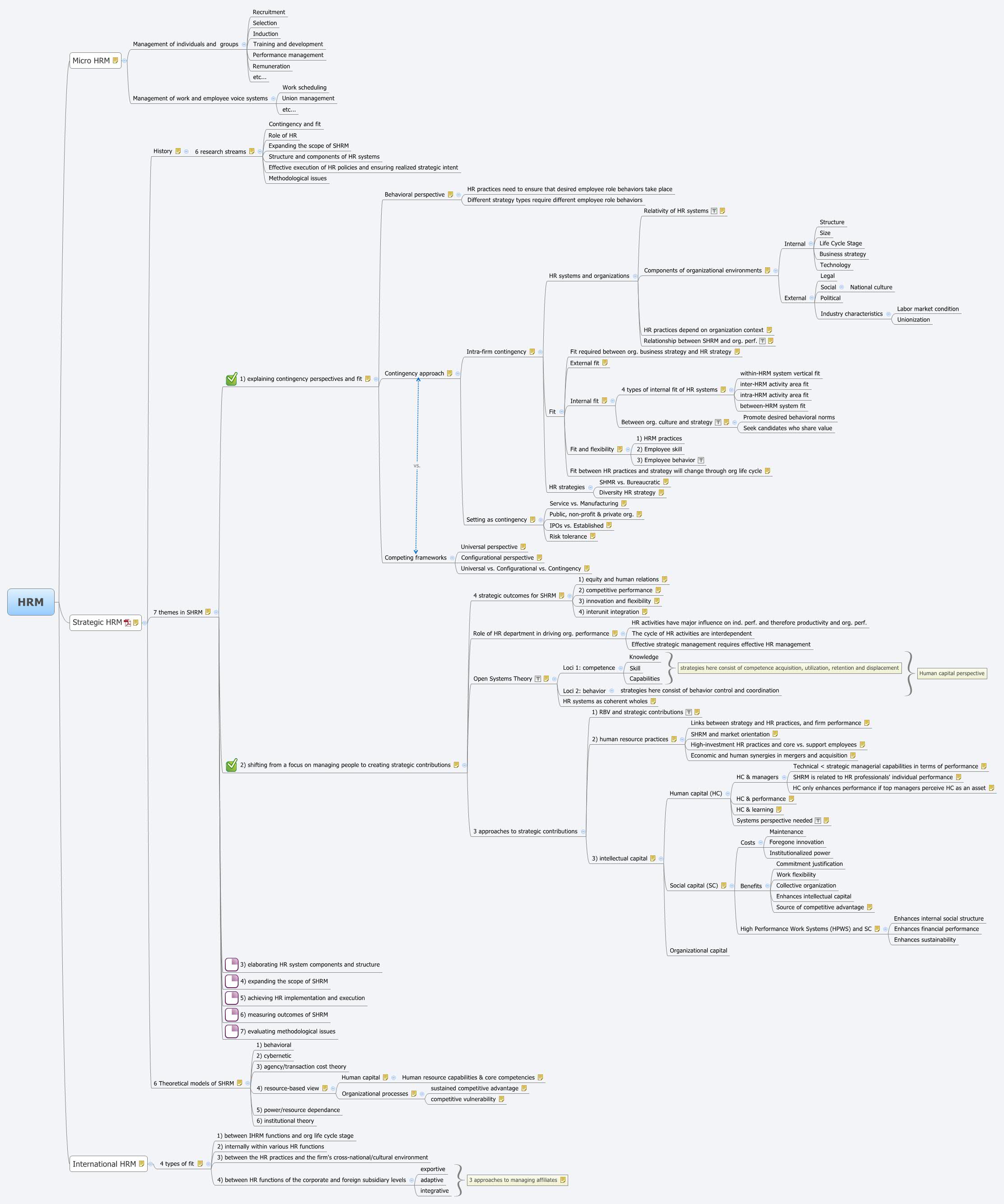Open the note on 7 themes in SHRM
Screen dimensions: 1004x1204
208,612
